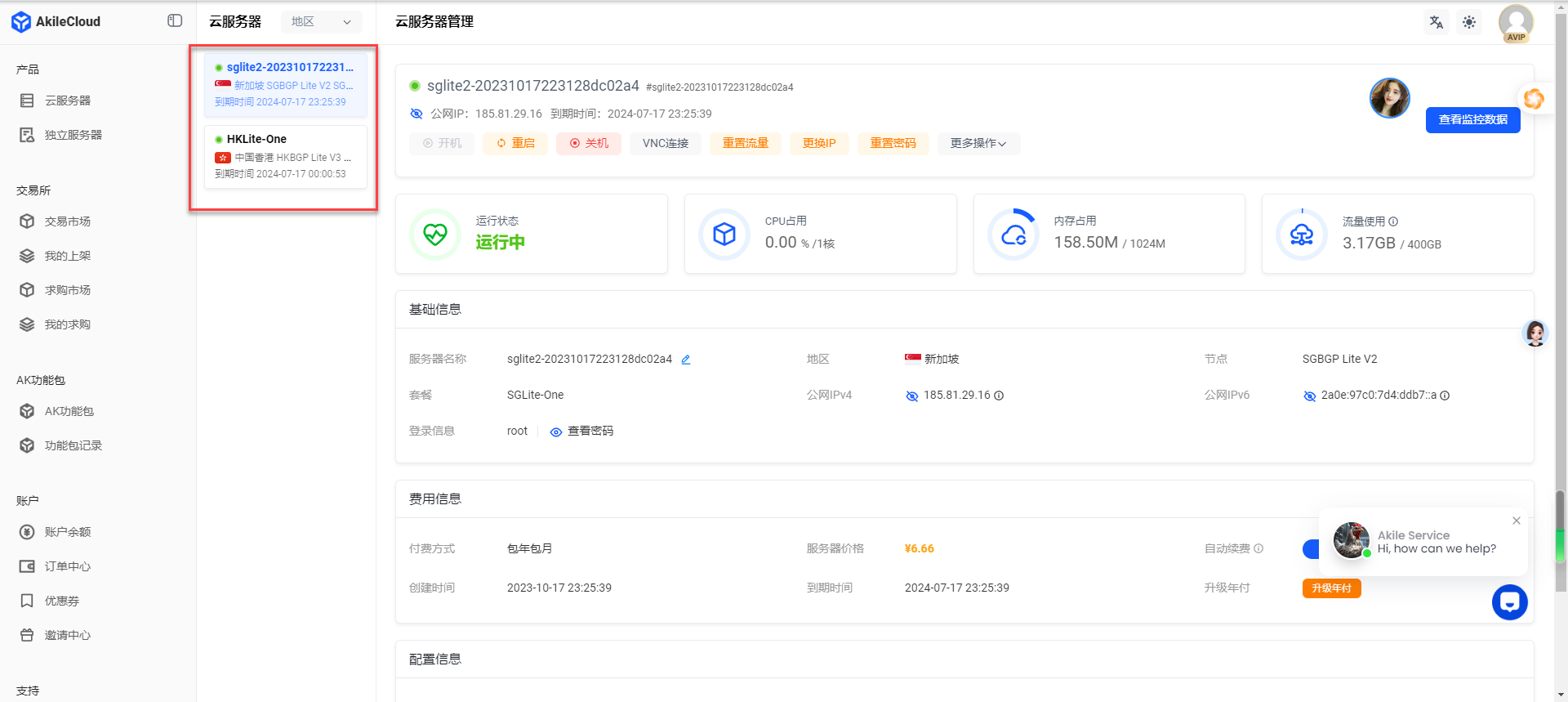Collapse the sidebar with the panel icon

[175, 21]
